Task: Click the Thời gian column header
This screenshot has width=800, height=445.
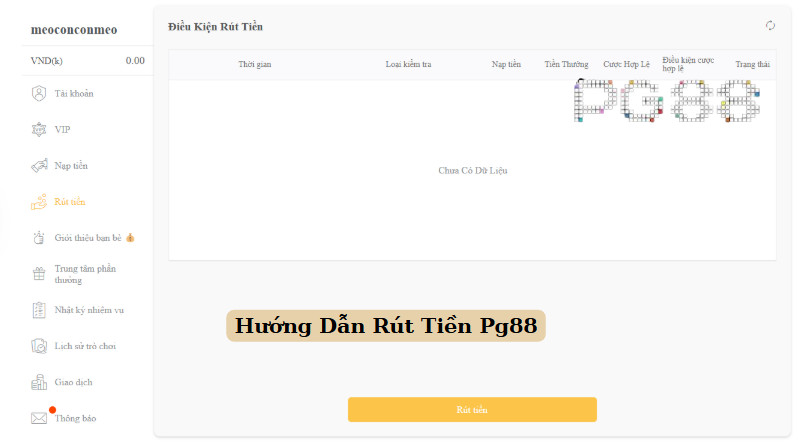Action: coord(255,64)
